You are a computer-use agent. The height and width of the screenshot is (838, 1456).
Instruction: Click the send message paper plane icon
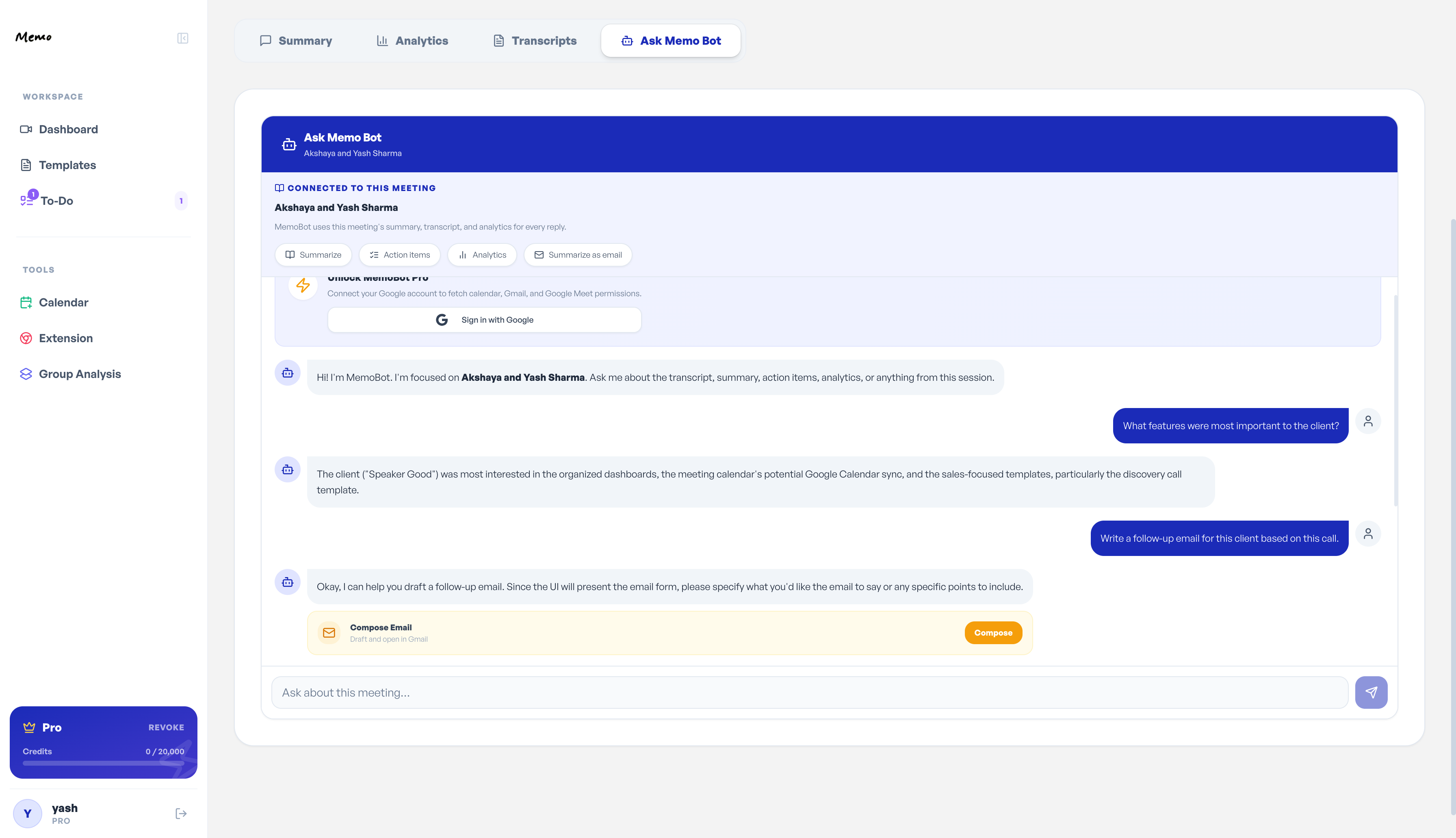(1371, 693)
